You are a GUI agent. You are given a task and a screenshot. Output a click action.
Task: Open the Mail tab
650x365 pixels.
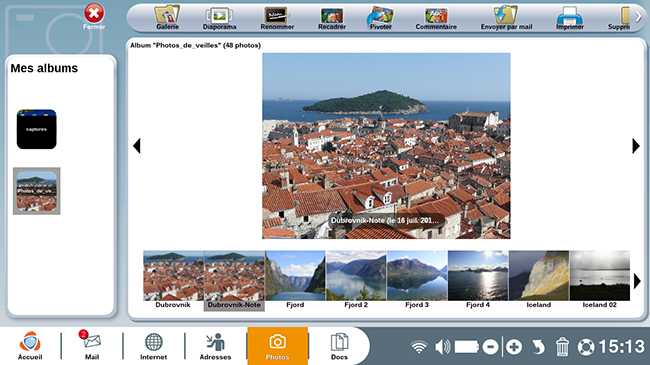[x=92, y=346]
